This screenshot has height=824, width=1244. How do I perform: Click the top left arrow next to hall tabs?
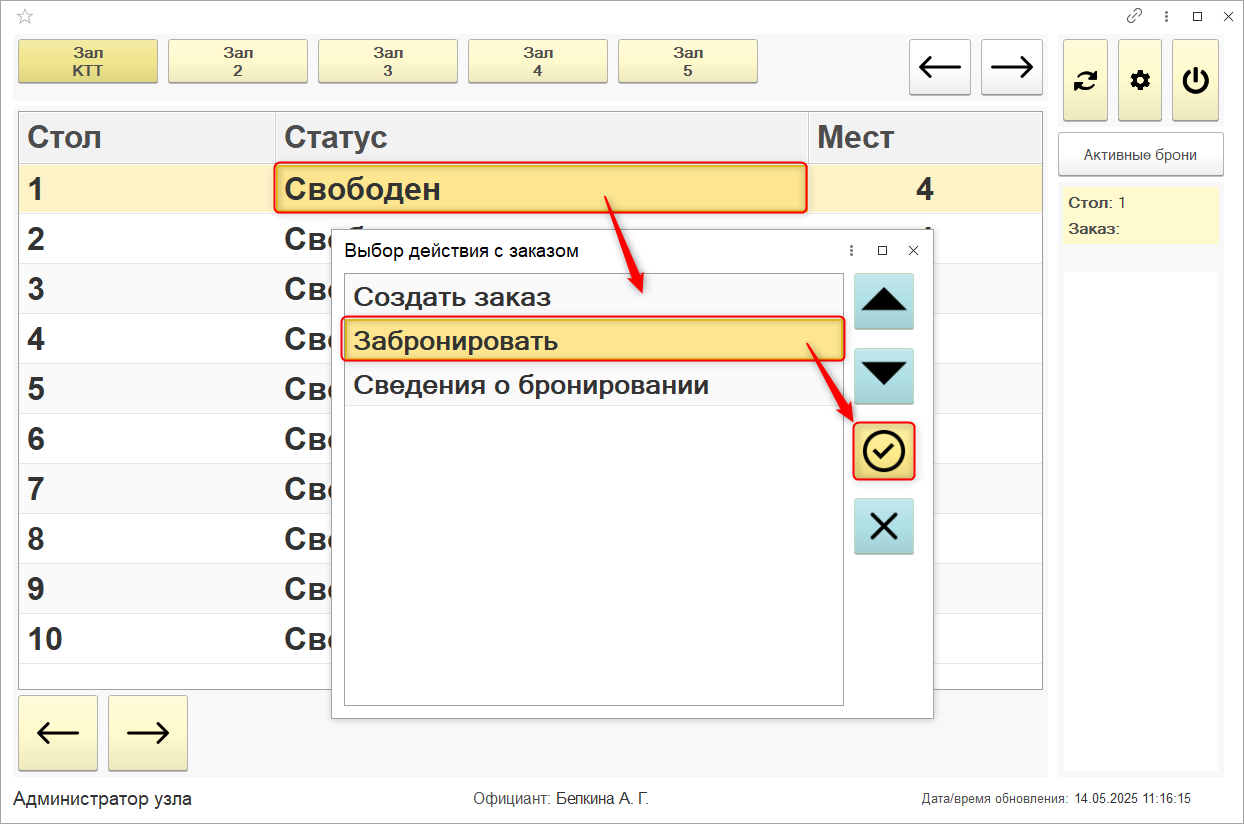click(940, 67)
